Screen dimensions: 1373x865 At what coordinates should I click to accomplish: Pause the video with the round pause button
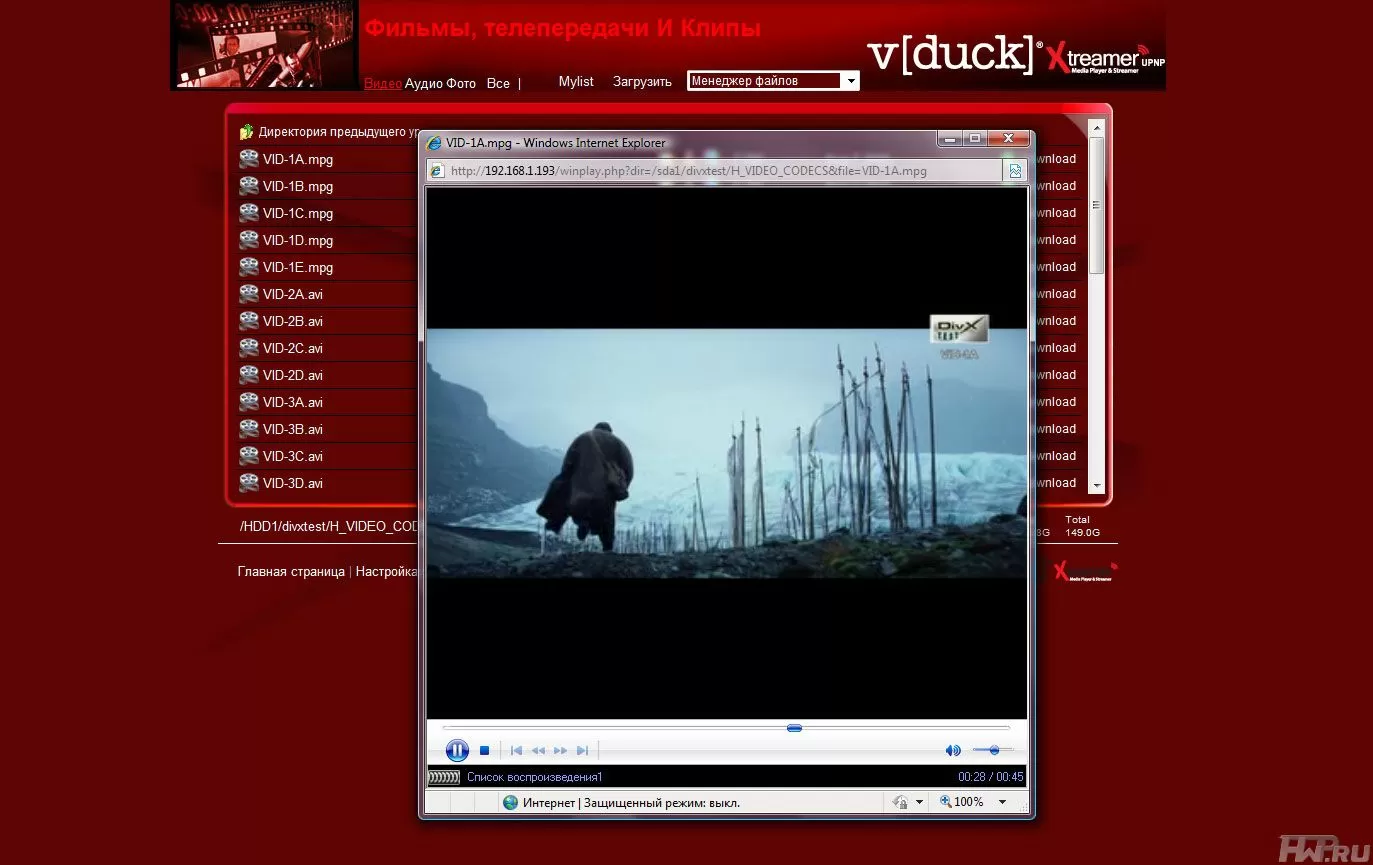pos(457,750)
